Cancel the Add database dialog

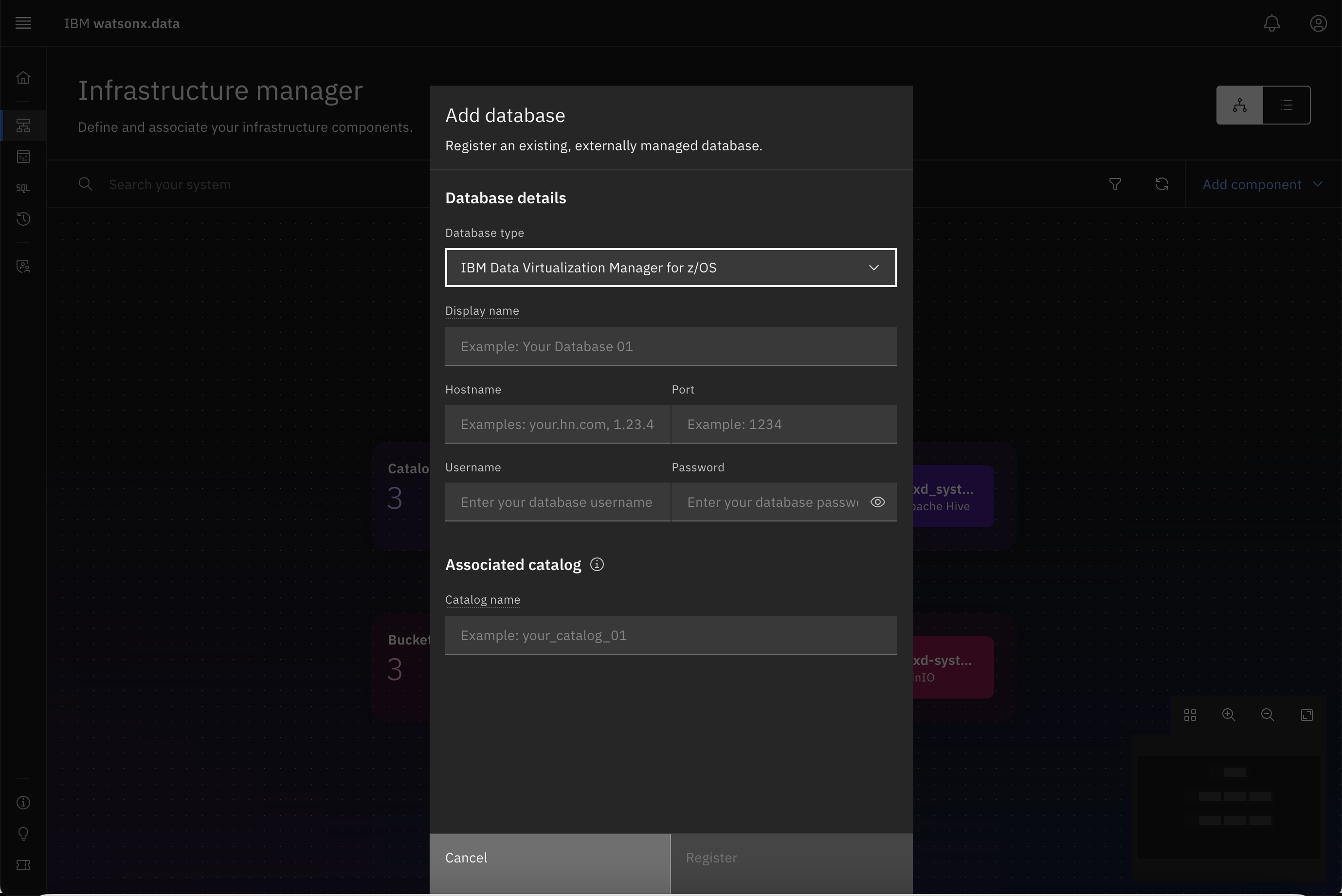tap(549, 863)
